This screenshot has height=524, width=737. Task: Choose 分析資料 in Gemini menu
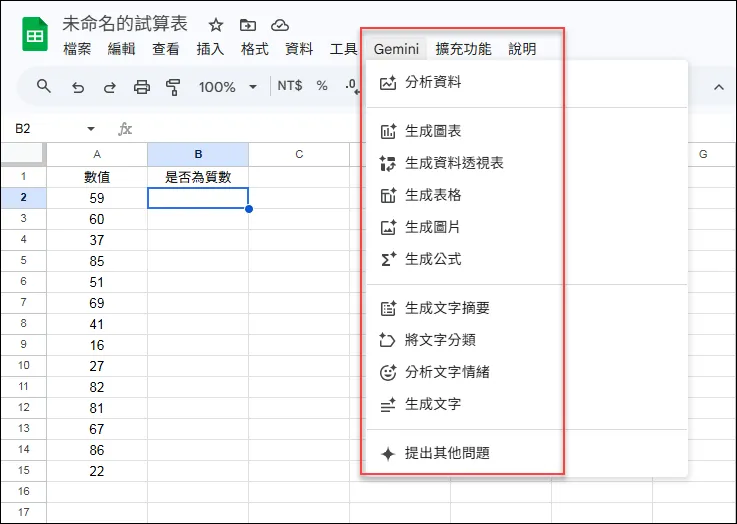(x=526, y=83)
